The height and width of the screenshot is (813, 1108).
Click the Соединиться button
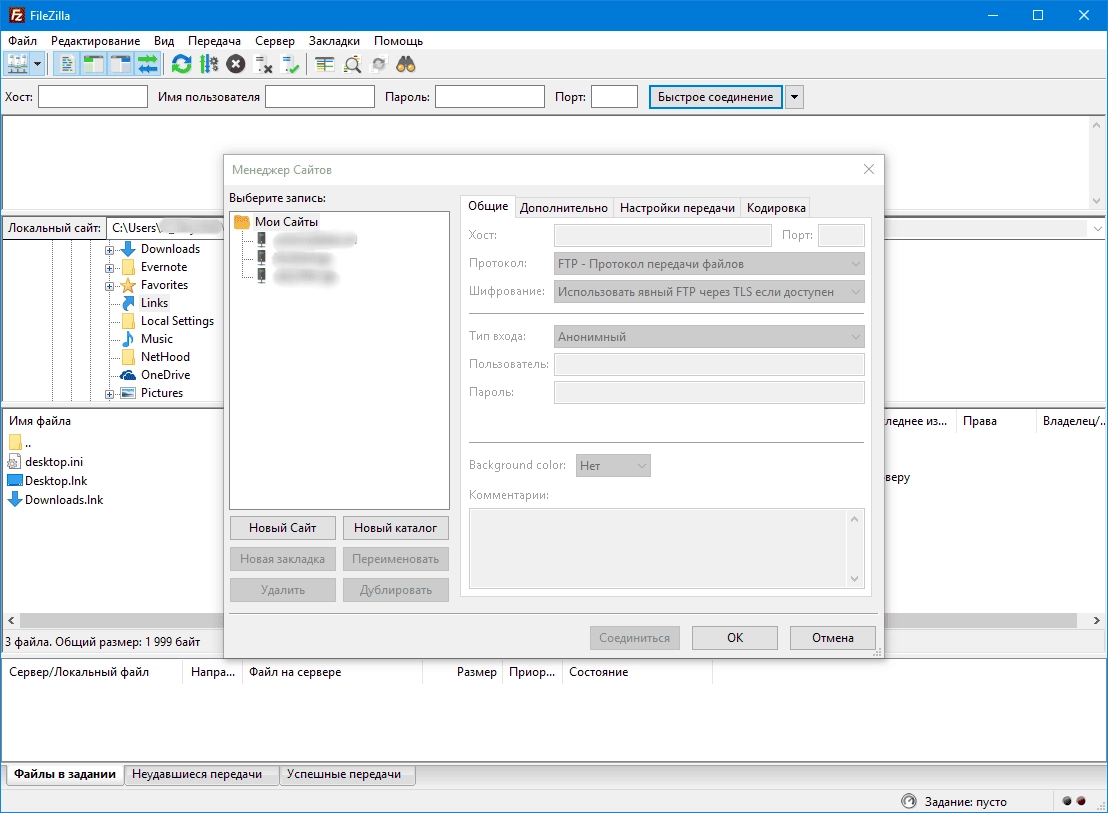pyautogui.click(x=635, y=638)
